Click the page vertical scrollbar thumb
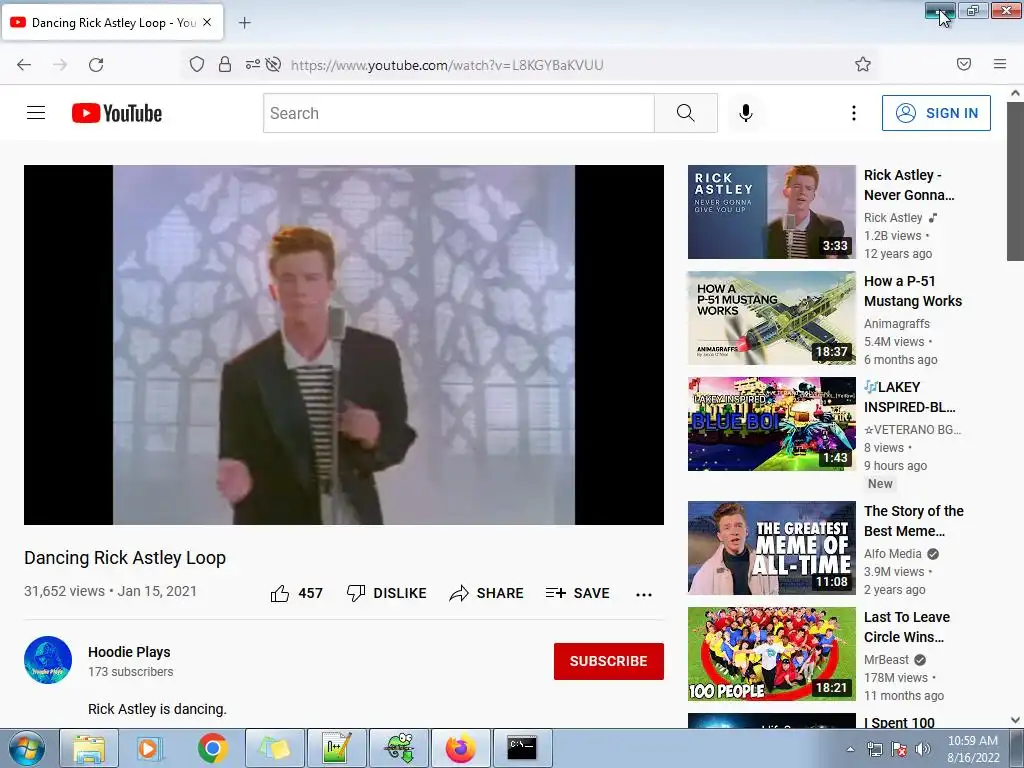Viewport: 1024px width, 768px height. (1015, 182)
